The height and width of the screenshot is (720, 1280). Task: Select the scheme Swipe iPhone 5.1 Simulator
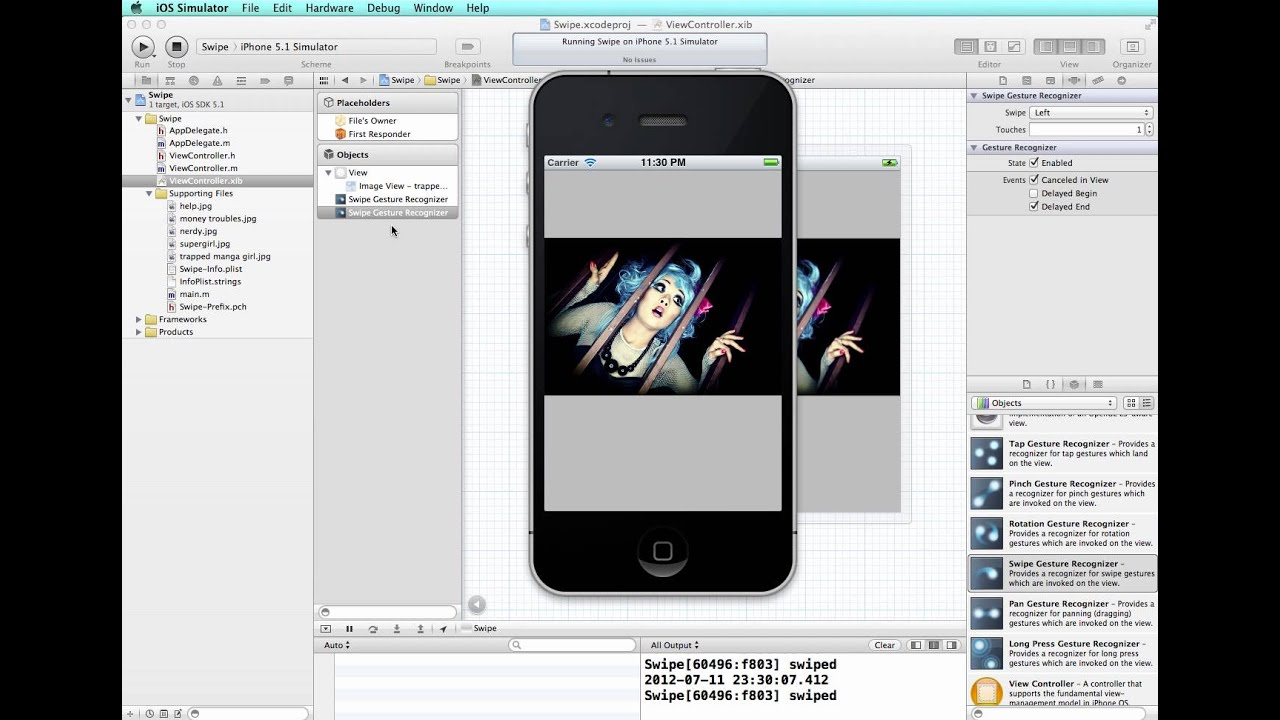(317, 47)
